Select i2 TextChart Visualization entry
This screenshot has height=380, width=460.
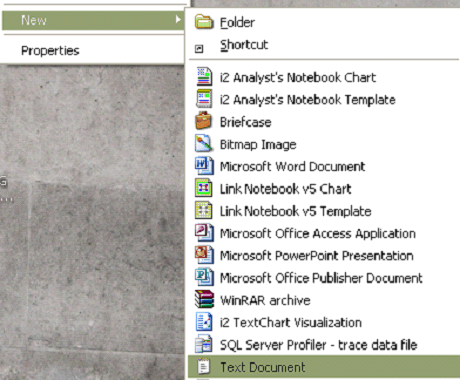tap(291, 323)
